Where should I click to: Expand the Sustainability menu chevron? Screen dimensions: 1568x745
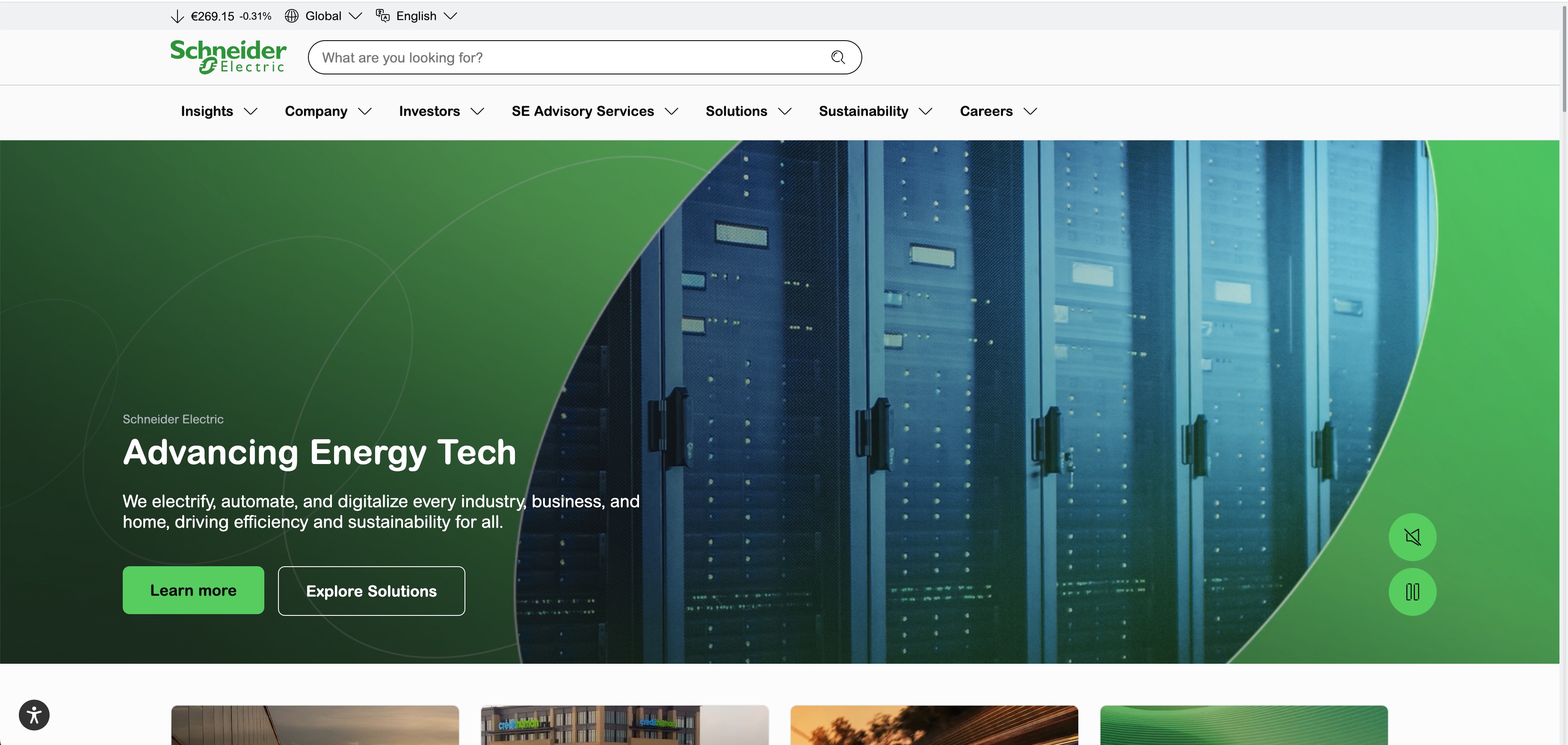point(925,111)
